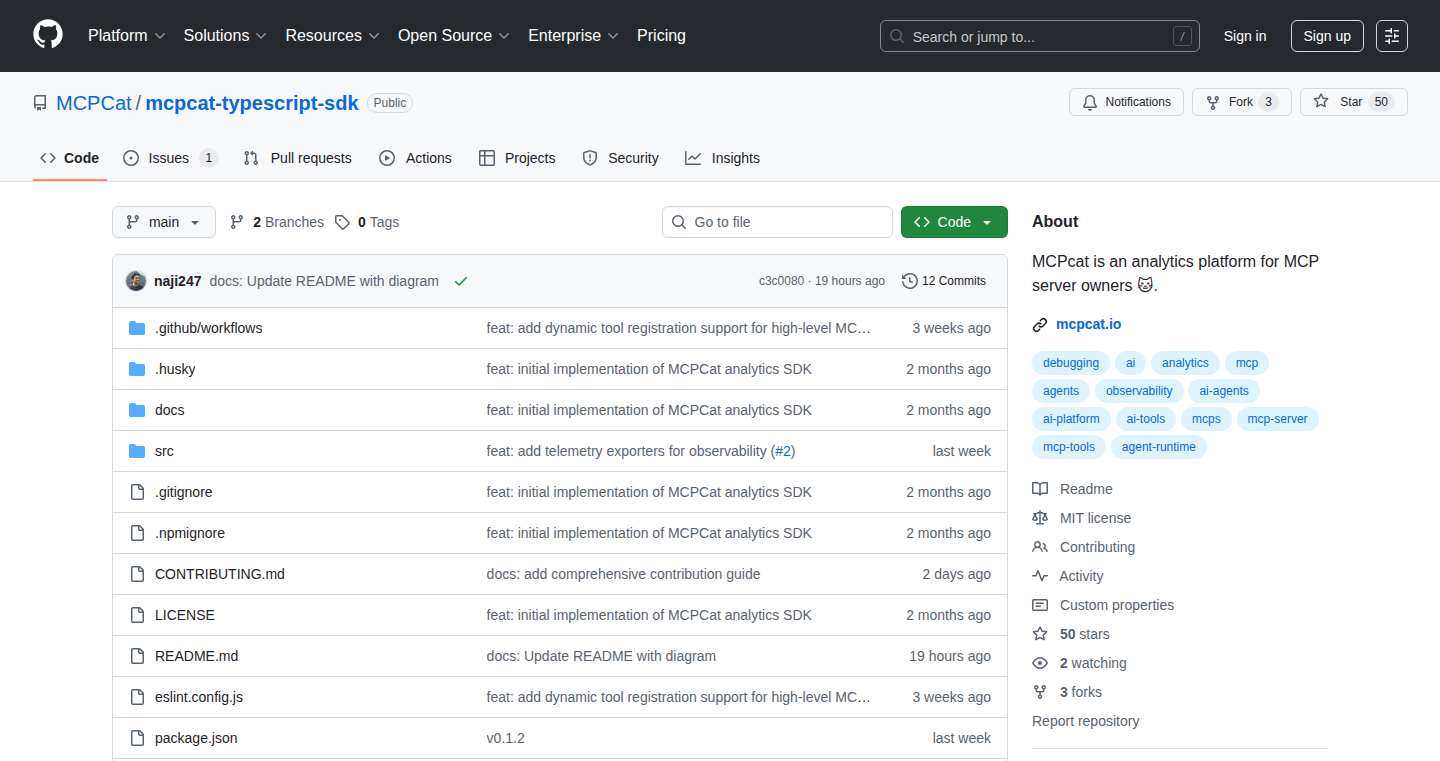Click the observability topic tag
This screenshot has width=1440, height=761.
point(1139,391)
